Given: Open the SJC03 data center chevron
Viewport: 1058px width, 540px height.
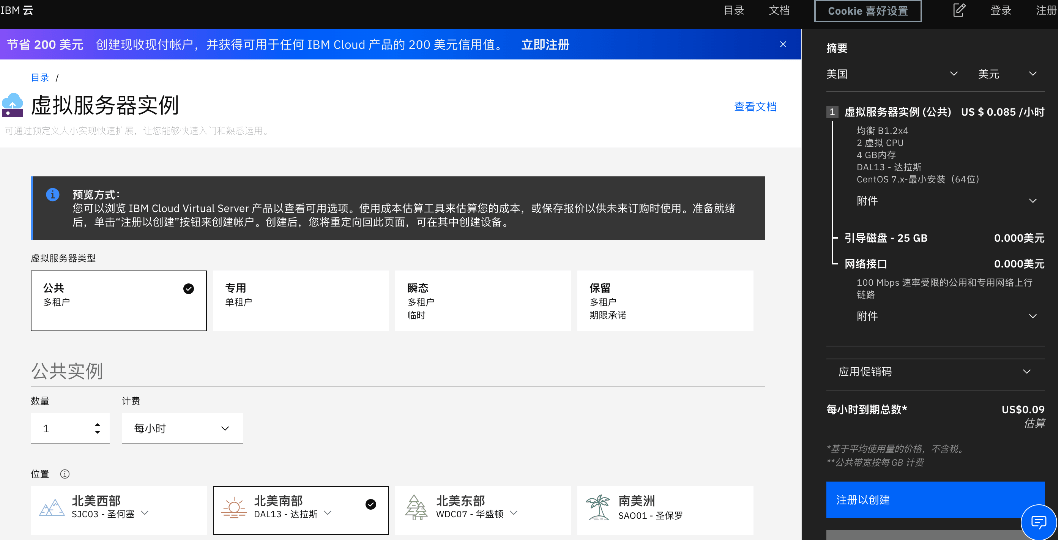Looking at the screenshot, I should point(144,514).
